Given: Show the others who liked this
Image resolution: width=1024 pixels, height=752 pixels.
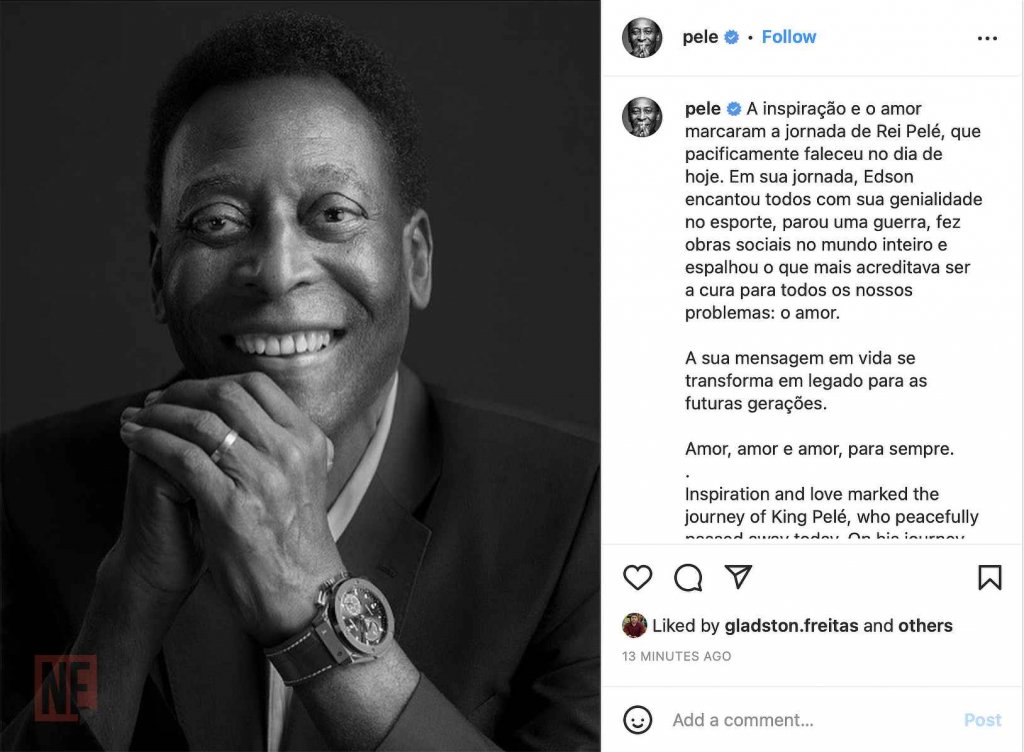Looking at the screenshot, I should click(925, 625).
